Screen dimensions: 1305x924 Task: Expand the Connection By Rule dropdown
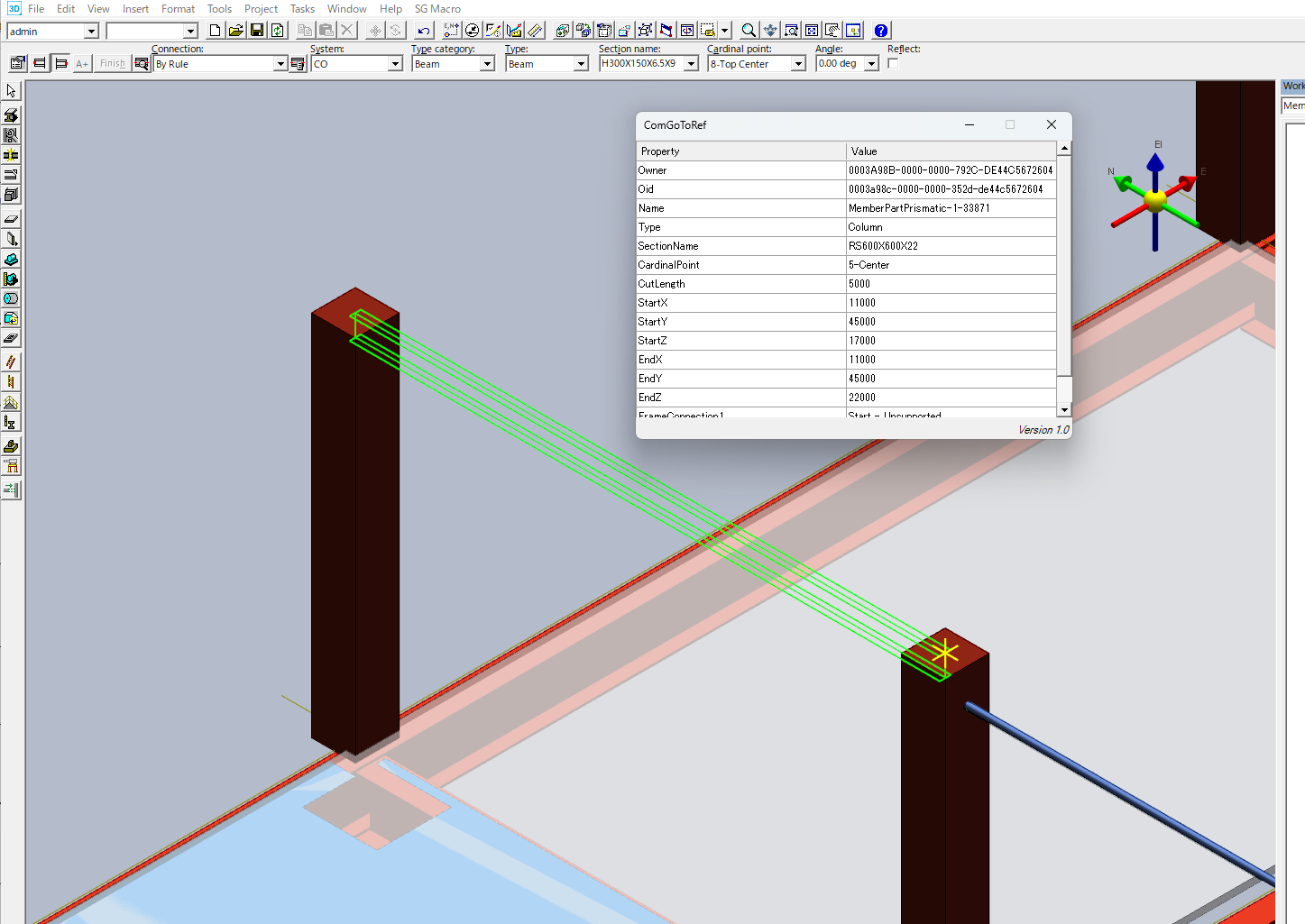pos(280,64)
